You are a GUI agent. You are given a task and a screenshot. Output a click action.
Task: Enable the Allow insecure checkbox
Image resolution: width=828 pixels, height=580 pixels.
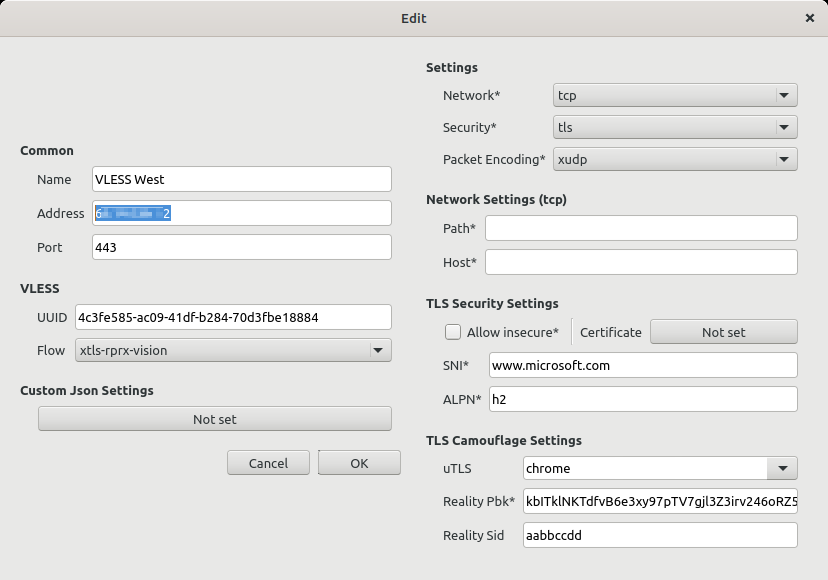click(453, 332)
